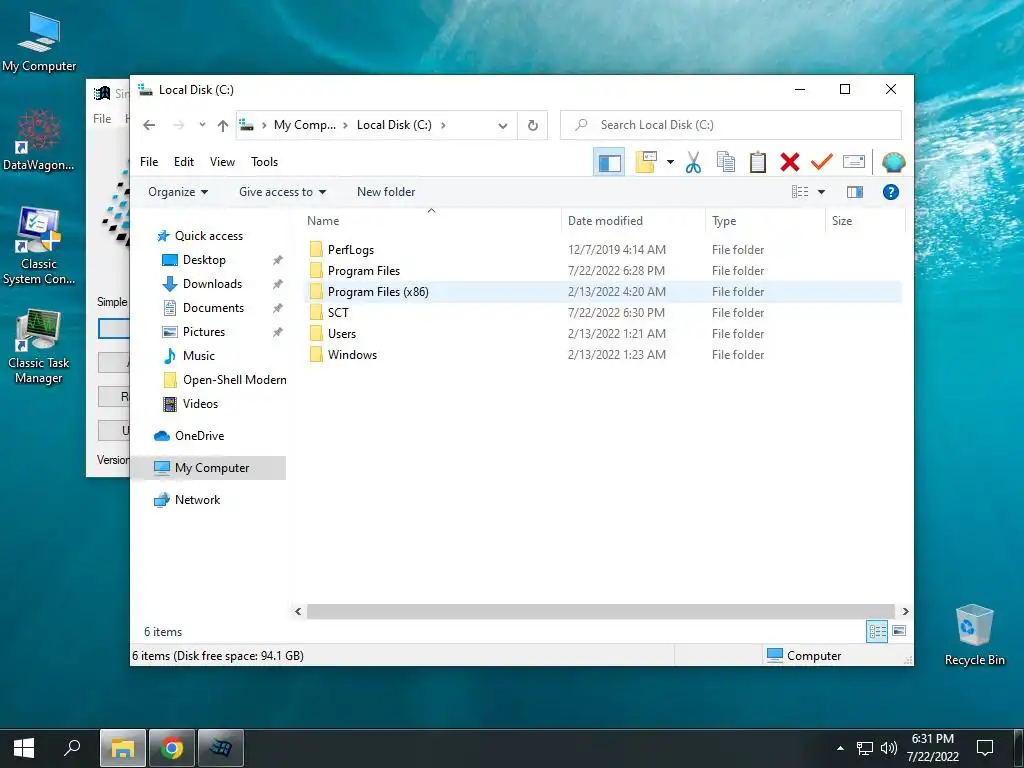This screenshot has height=768, width=1024.
Task: Click Classic Task Manager desktop icon
Action: point(39,347)
